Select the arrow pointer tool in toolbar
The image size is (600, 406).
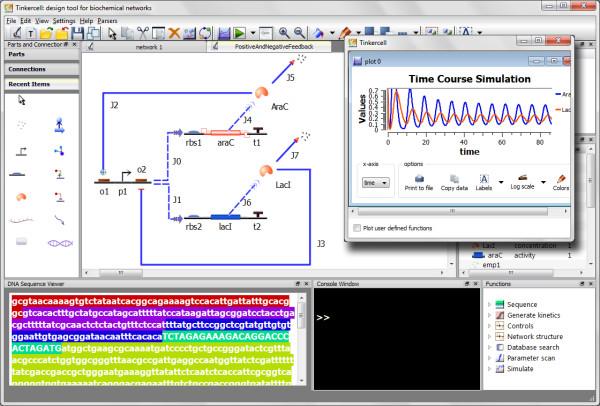pyautogui.click(x=110, y=35)
